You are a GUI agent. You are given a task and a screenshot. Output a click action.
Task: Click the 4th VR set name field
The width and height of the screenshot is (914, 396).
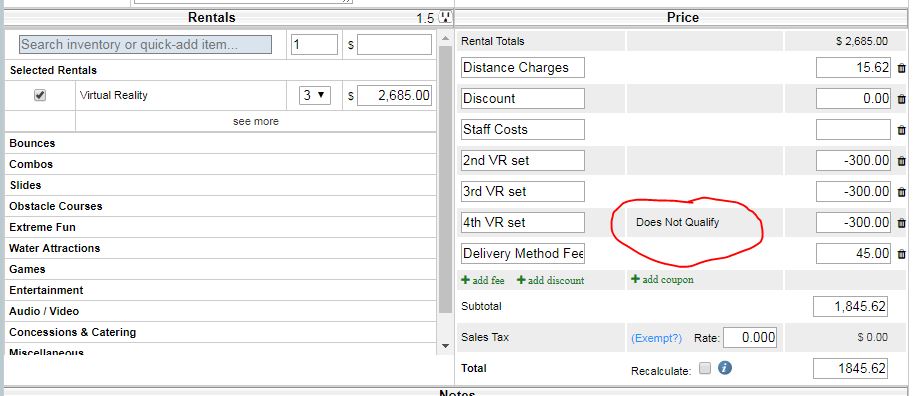pos(523,222)
